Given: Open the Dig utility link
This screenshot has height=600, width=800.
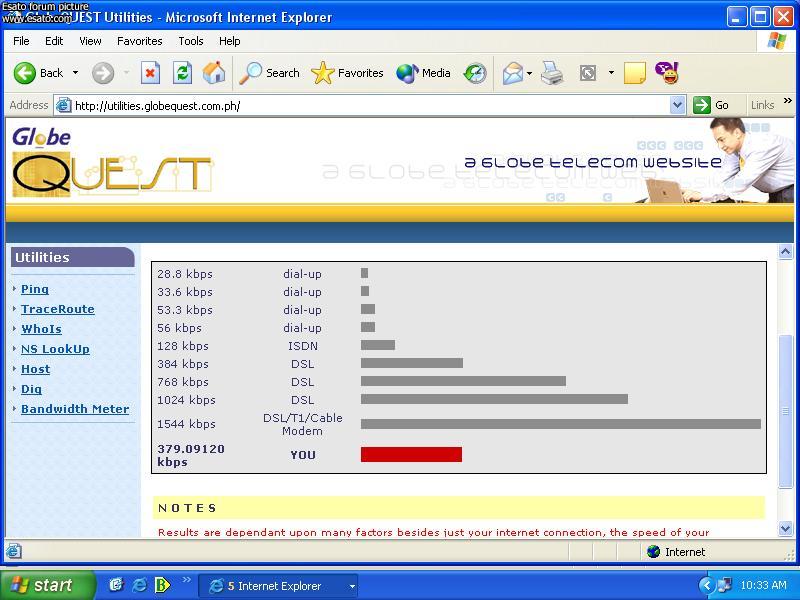Looking at the screenshot, I should (x=31, y=389).
